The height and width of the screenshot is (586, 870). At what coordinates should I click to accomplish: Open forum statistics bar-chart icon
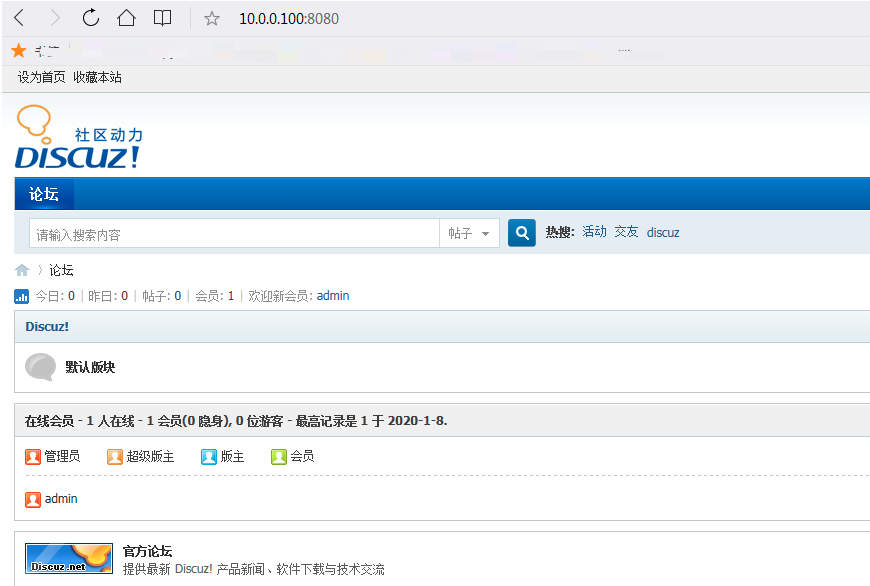tap(21, 296)
